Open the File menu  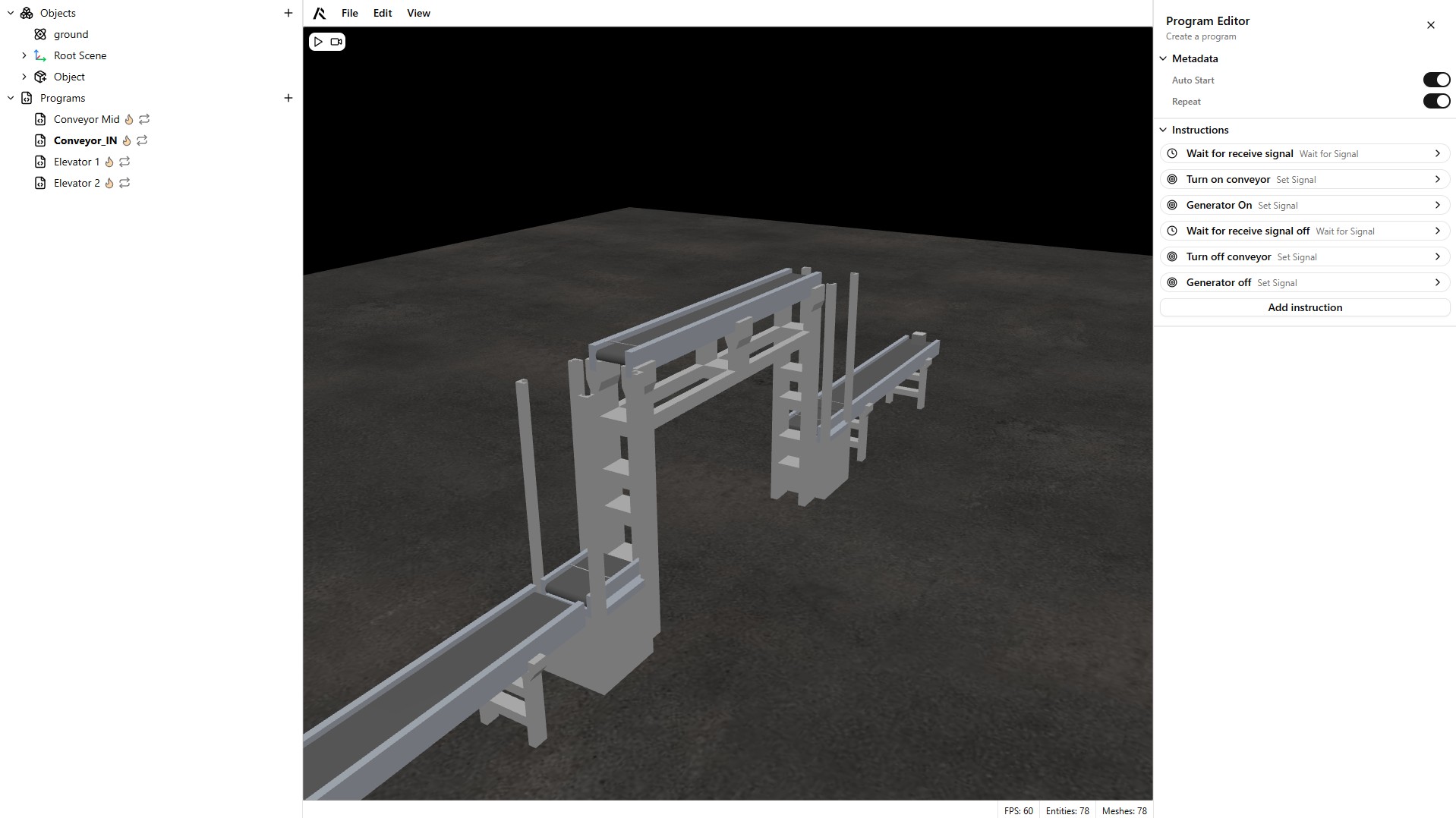coord(349,13)
